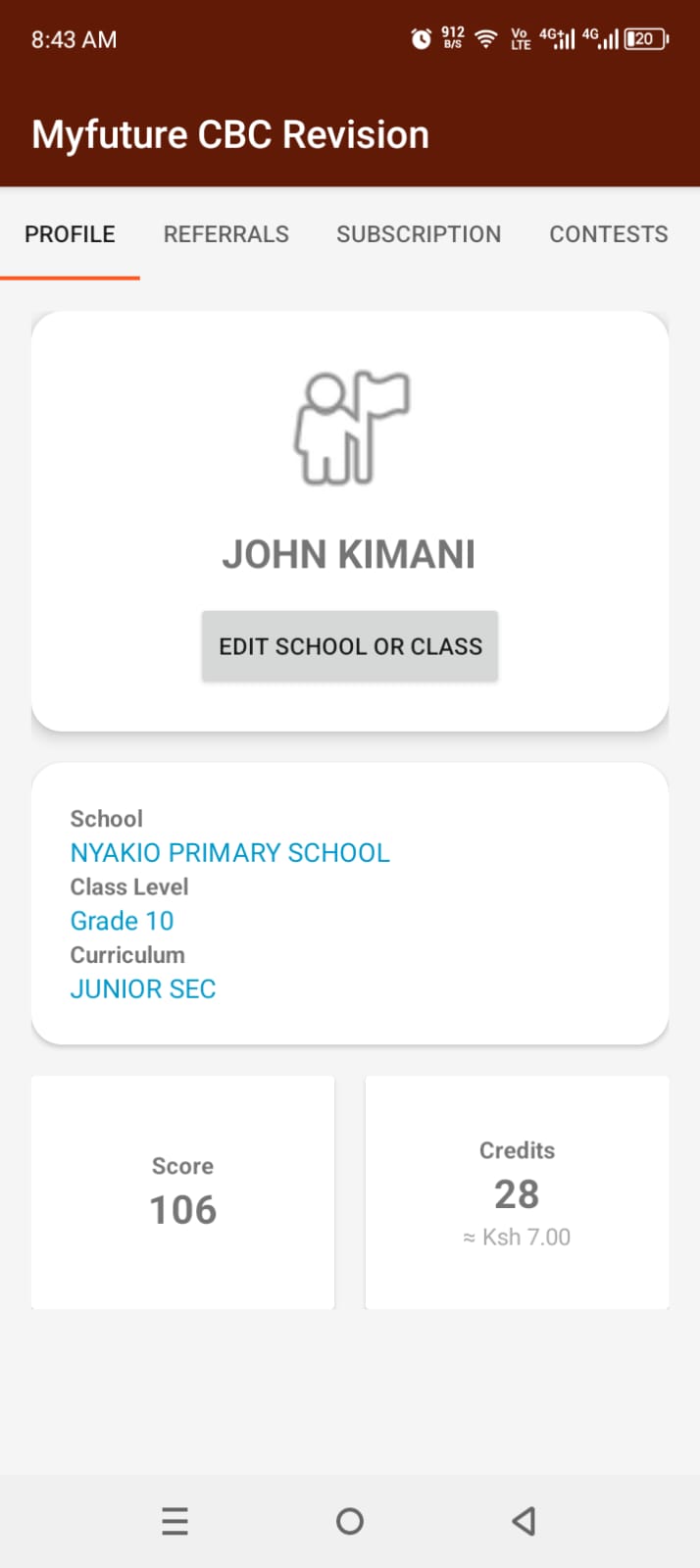This screenshot has height=1568, width=700.
Task: Select the CONTESTS tab
Action: (609, 234)
